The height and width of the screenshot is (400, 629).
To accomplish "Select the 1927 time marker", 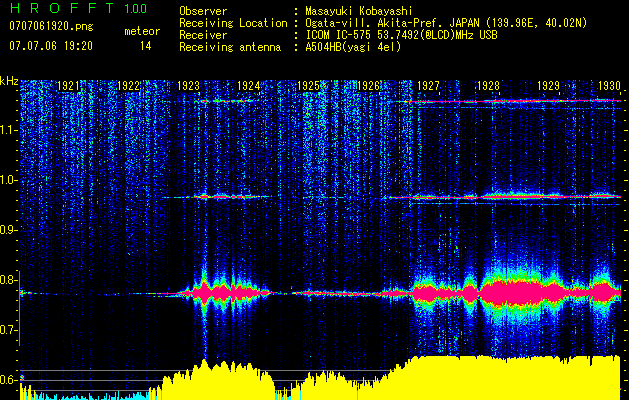I will pyautogui.click(x=428, y=87).
